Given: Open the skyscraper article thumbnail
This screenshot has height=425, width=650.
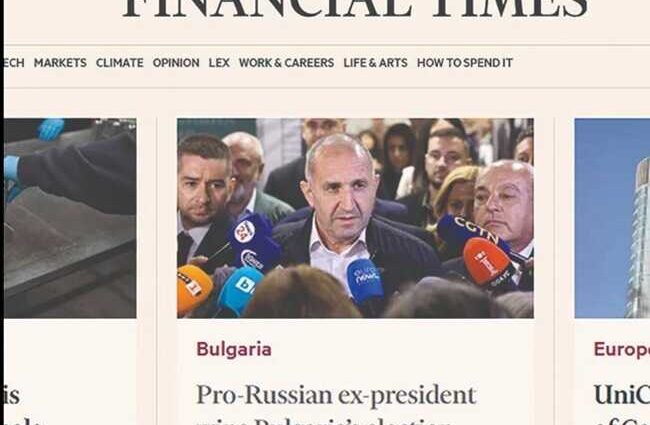Looking at the screenshot, I should 612,218.
